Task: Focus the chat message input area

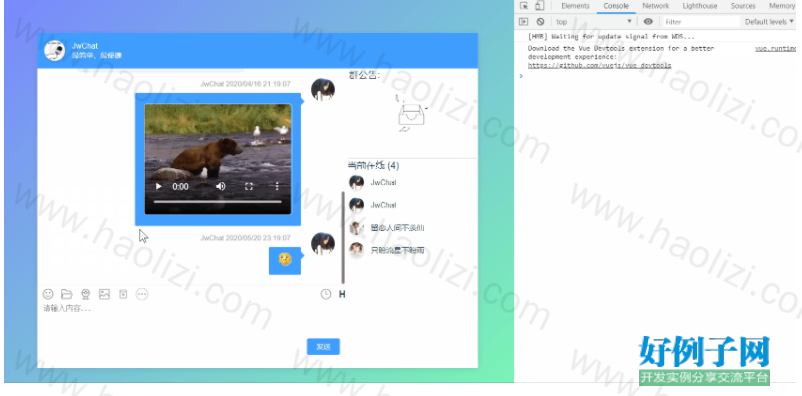Action: [x=191, y=318]
